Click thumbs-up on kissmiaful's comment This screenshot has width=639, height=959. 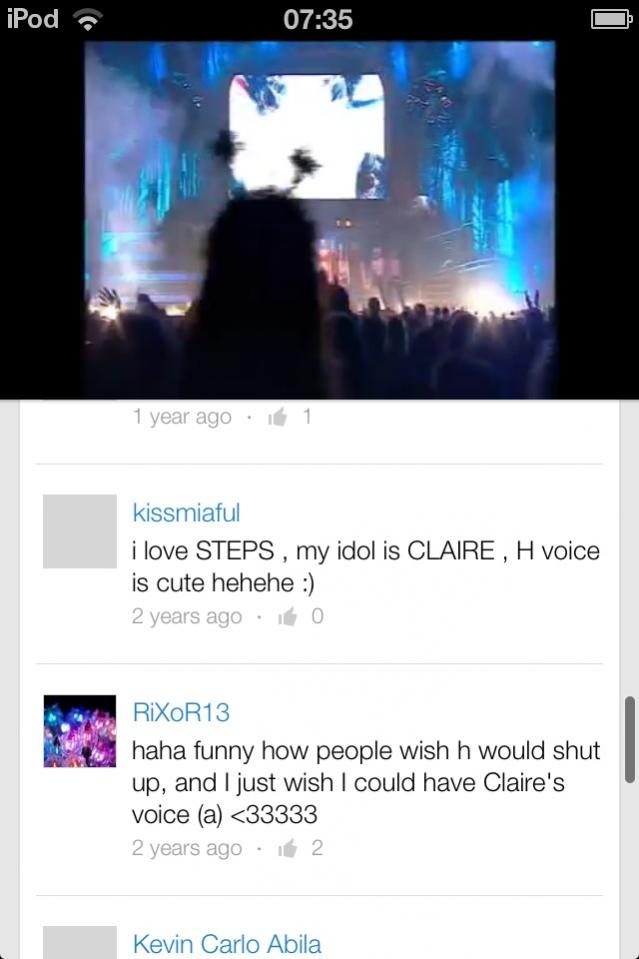pyautogui.click(x=287, y=616)
